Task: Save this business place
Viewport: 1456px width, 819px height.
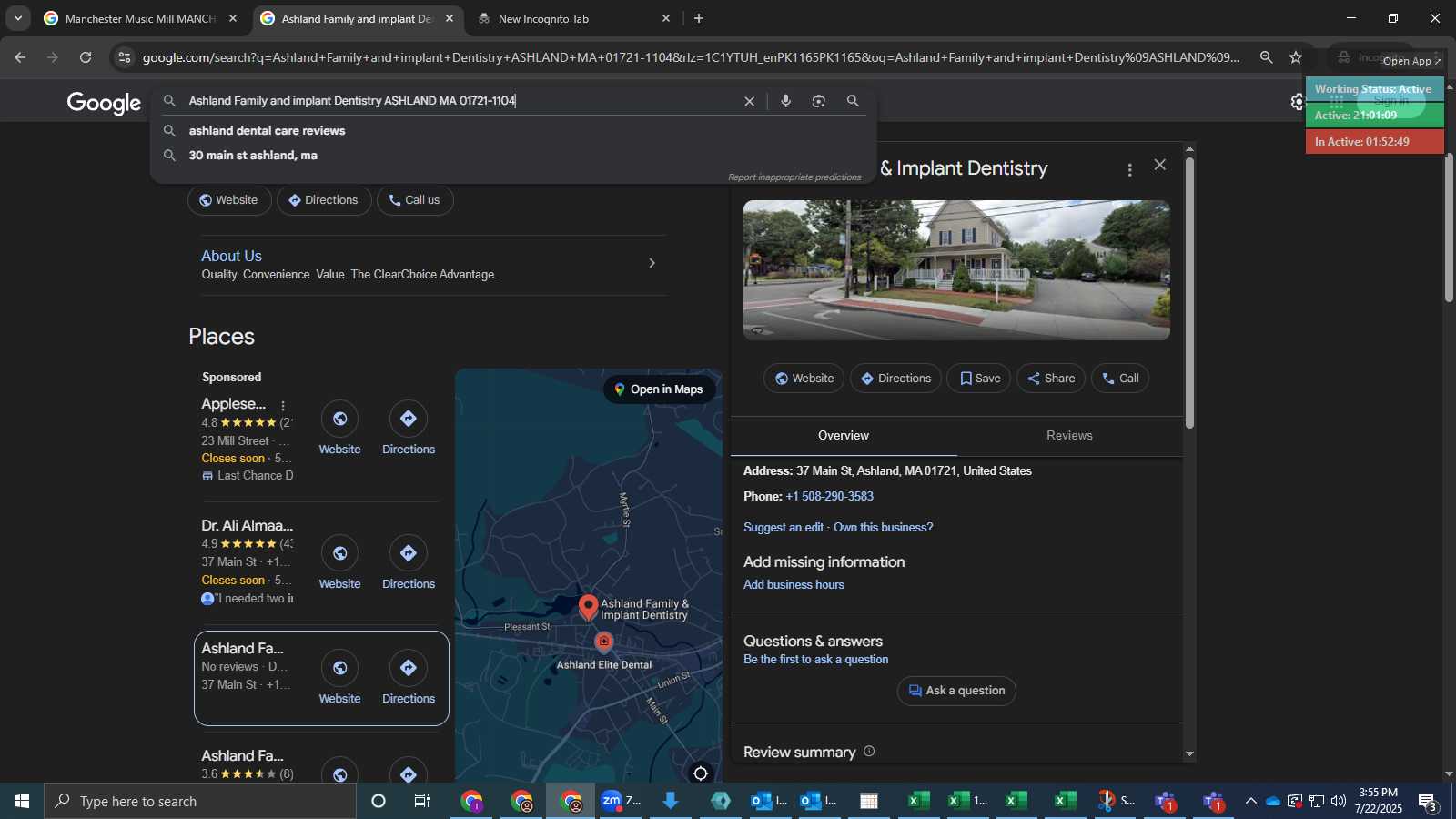Action: [x=978, y=379]
